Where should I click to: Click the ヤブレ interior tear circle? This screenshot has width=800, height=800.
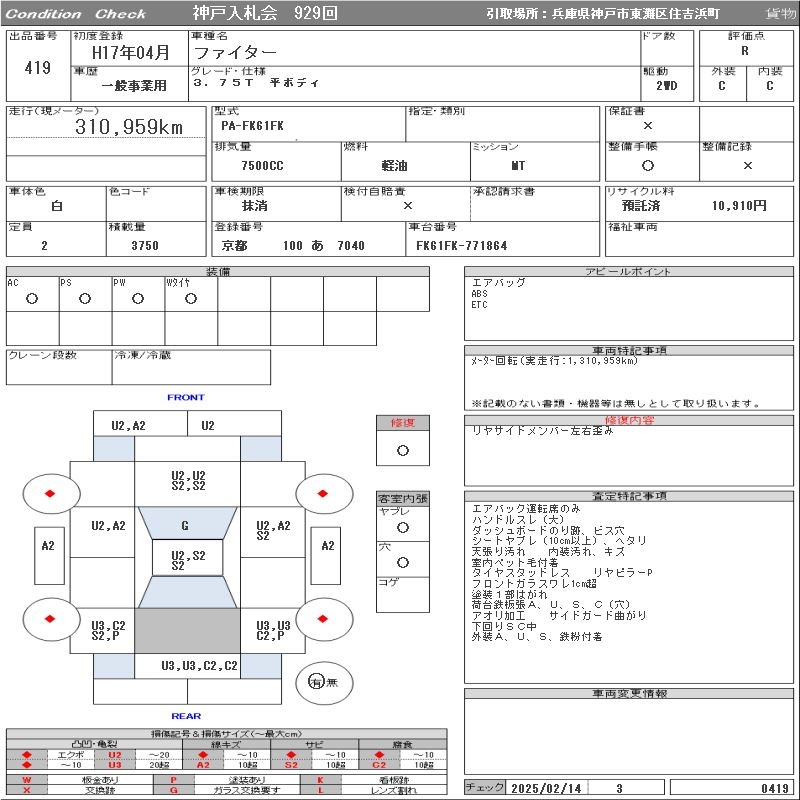click(x=403, y=528)
